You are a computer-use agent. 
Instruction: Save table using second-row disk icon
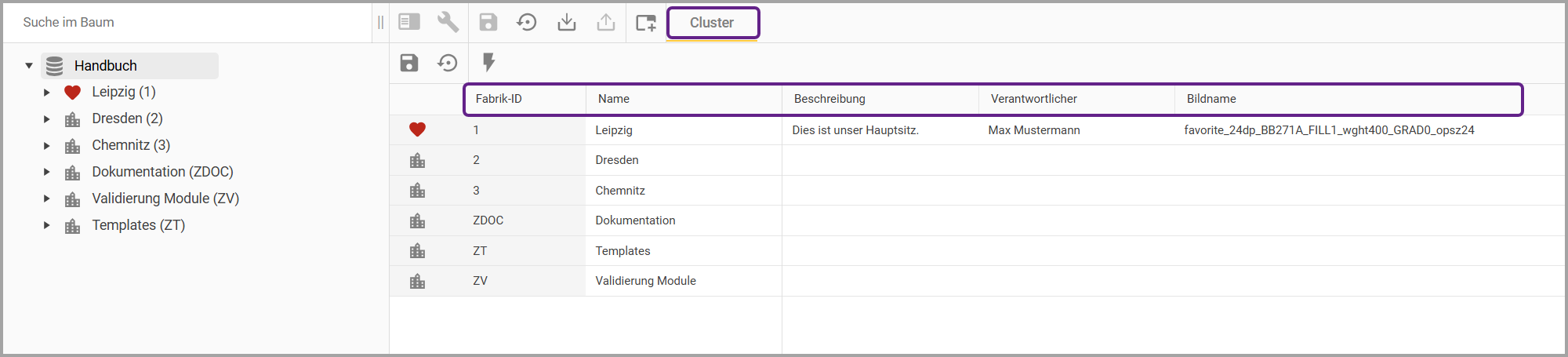tap(409, 63)
